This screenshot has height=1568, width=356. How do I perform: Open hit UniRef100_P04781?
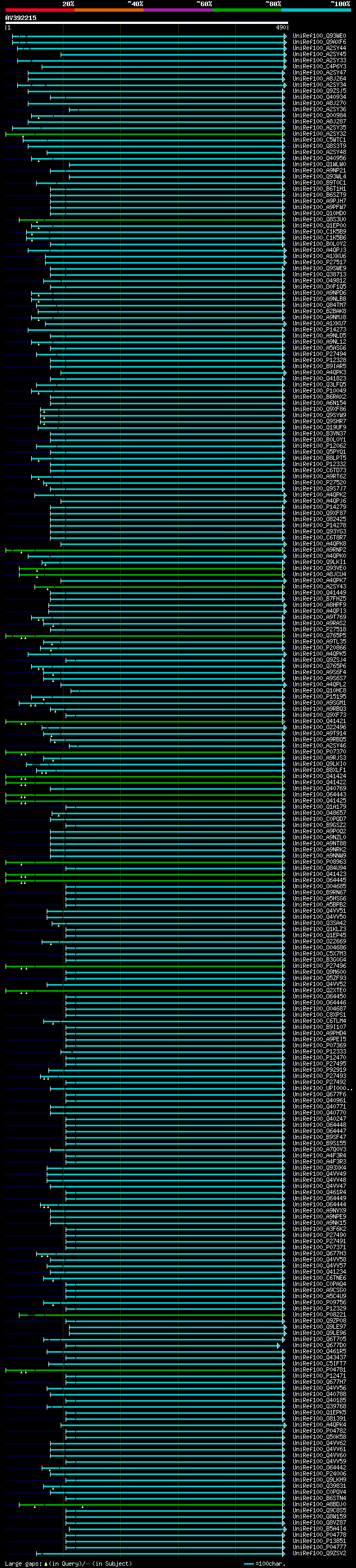coord(319,1369)
